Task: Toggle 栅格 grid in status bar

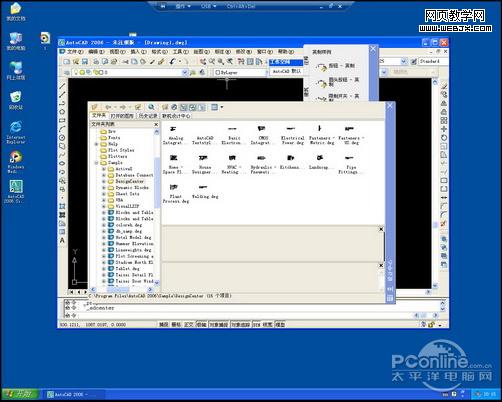Action: pos(176,324)
